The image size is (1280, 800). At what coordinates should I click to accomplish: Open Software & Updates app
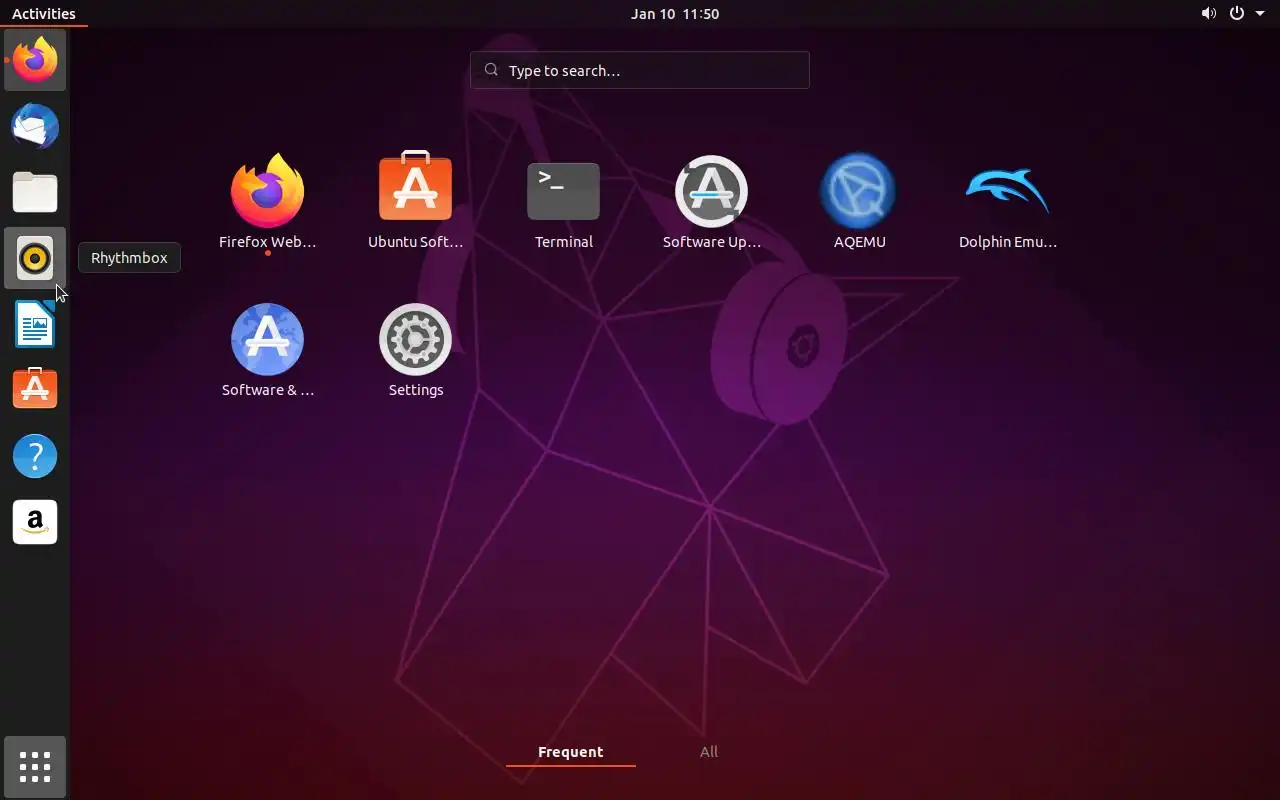[267, 351]
